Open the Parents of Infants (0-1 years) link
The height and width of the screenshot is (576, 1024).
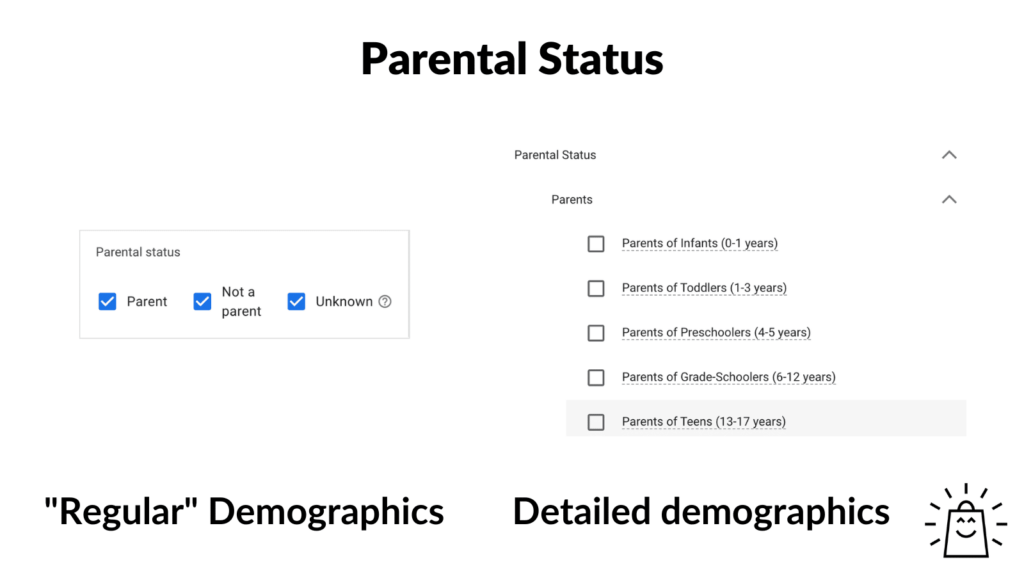[700, 243]
